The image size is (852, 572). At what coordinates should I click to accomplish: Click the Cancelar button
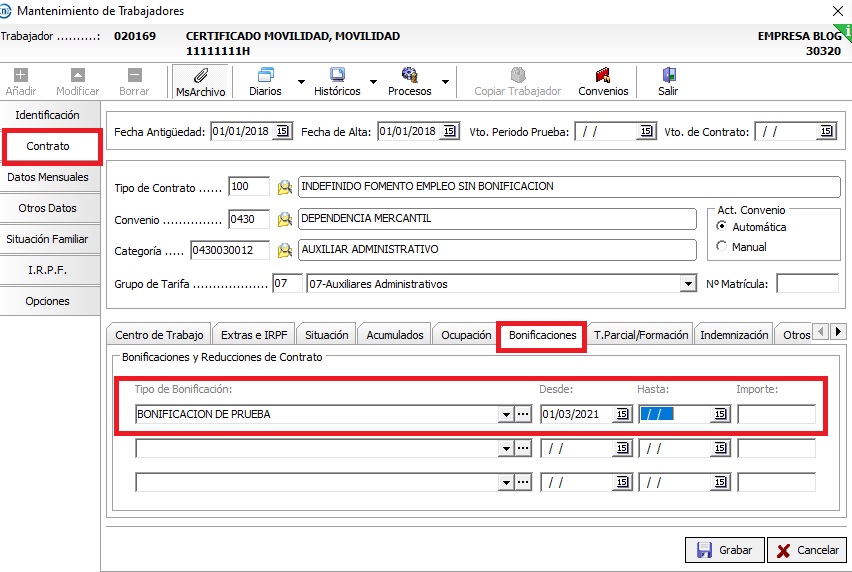coord(807,550)
